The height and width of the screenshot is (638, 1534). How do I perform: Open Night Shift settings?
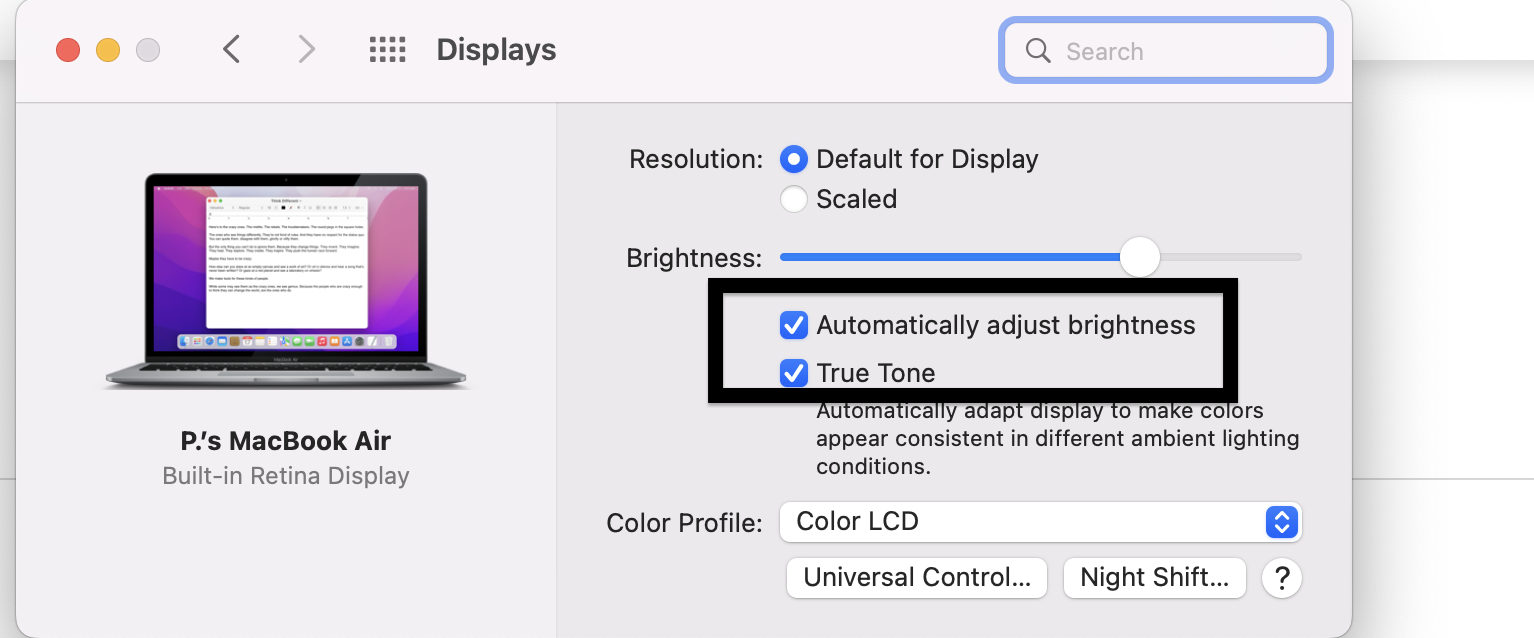[x=1154, y=577]
